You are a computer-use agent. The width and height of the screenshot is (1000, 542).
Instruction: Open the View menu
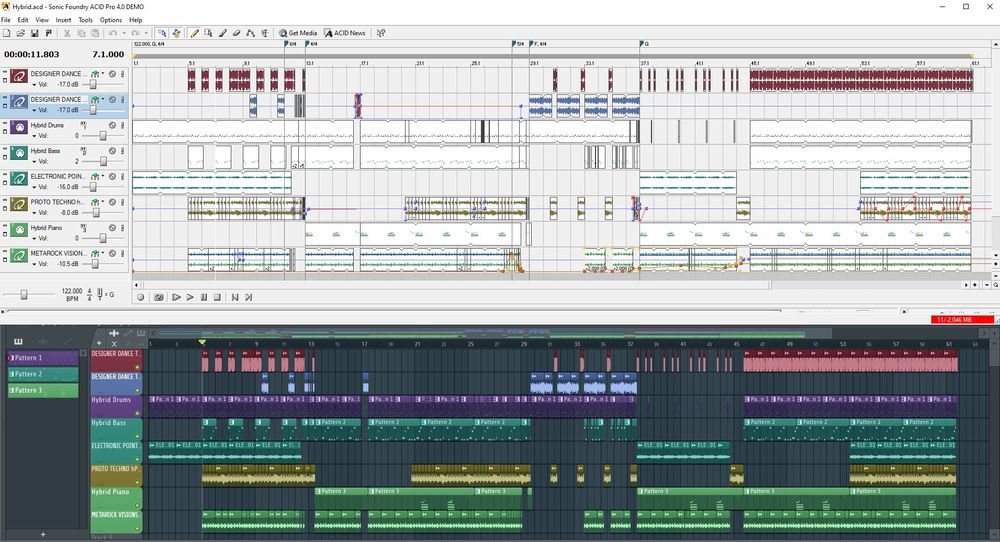(42, 20)
